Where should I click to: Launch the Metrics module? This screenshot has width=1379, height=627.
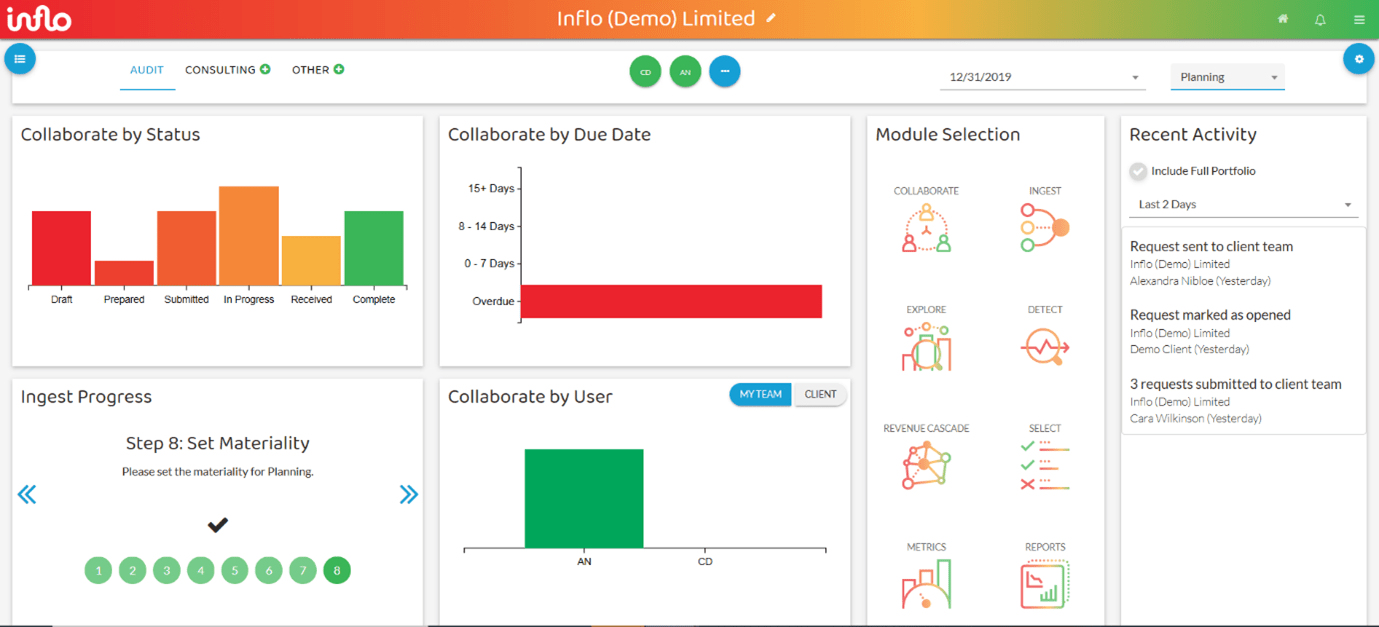click(926, 583)
